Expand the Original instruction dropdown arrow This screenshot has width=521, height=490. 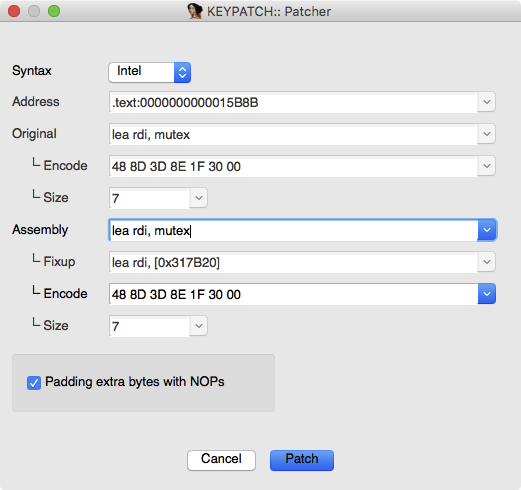pos(486,134)
